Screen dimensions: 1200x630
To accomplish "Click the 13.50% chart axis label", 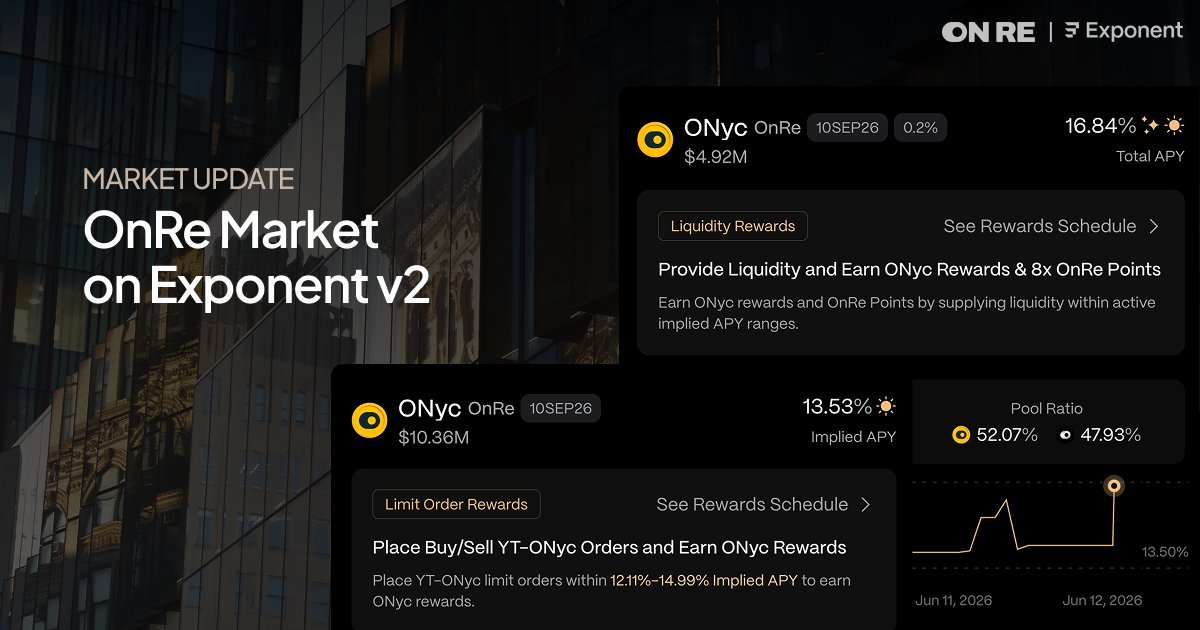I will 1165,552.
